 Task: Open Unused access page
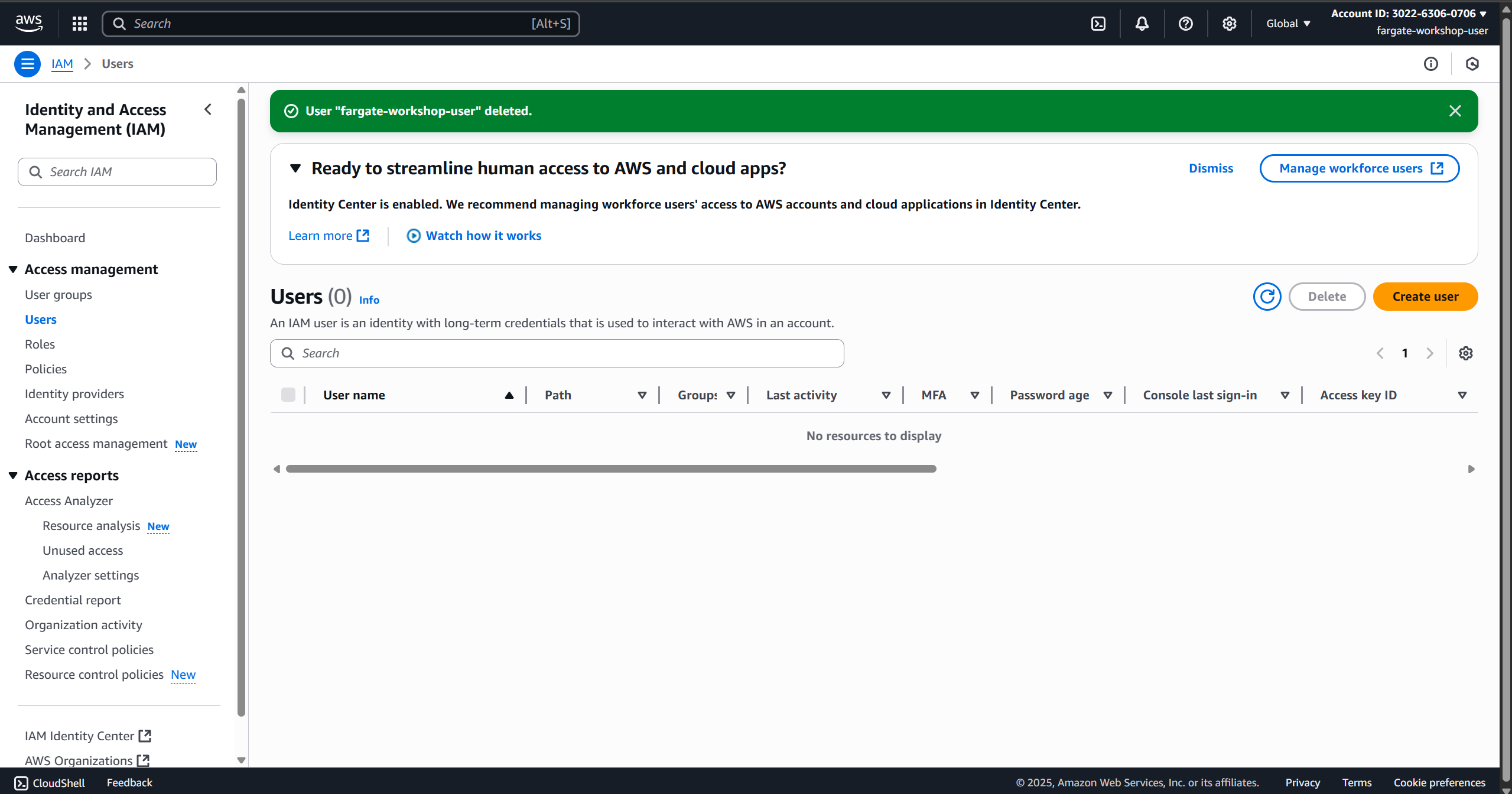83,551
